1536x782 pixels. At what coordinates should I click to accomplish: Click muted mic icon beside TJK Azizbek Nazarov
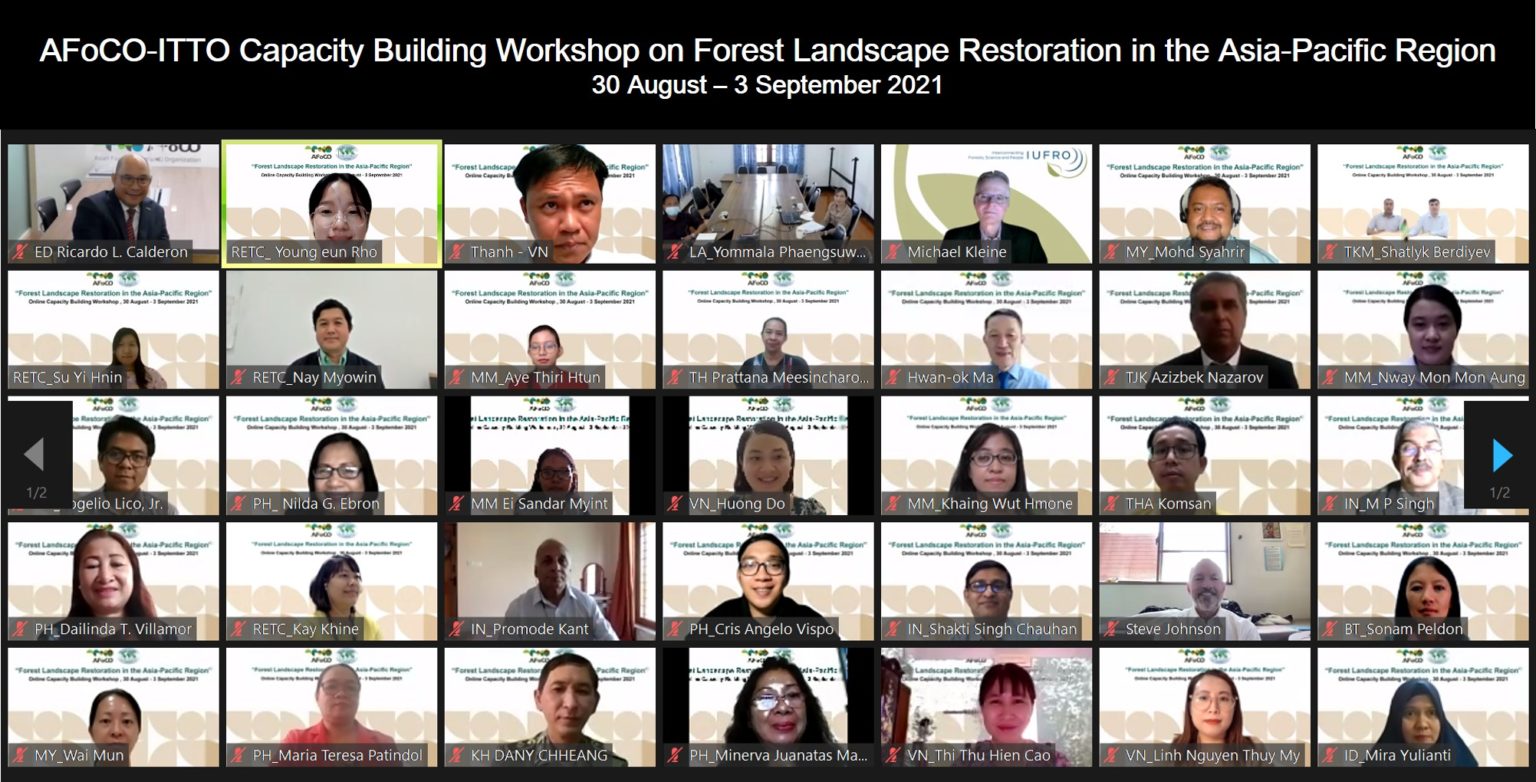point(1111,377)
